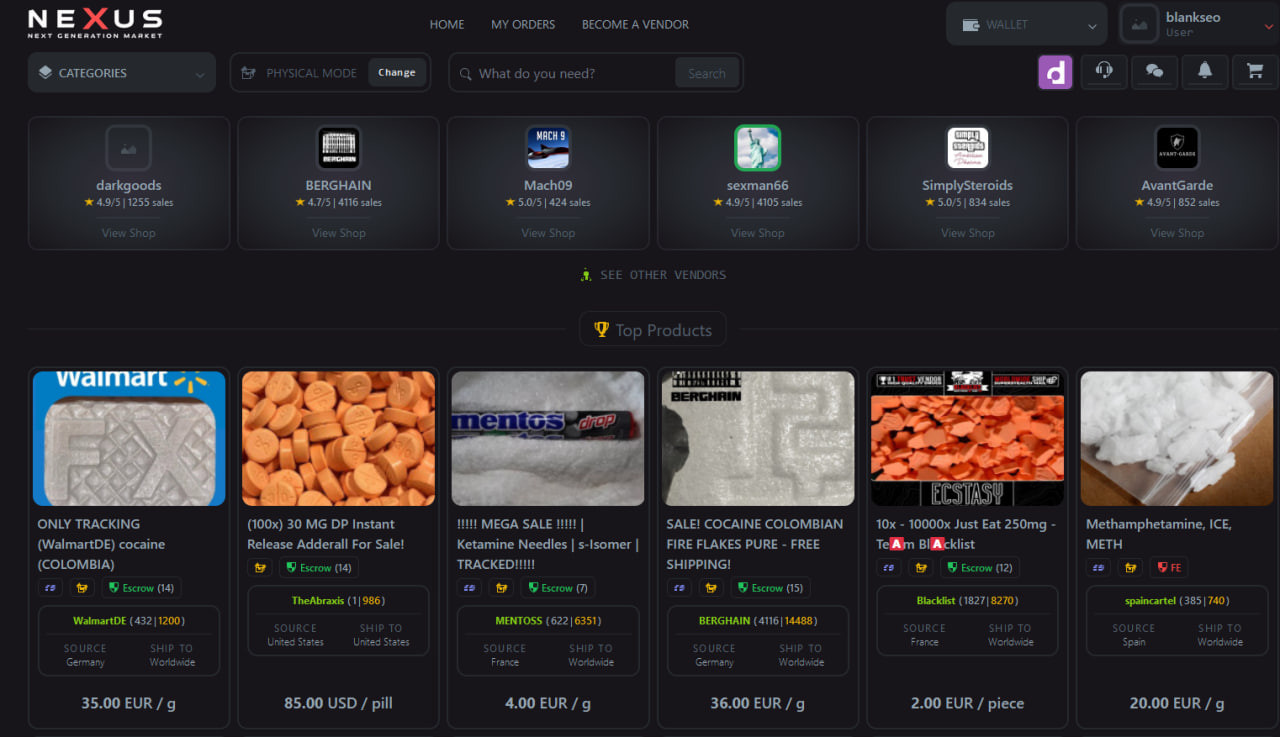Open the chat messages icon

click(1154, 71)
